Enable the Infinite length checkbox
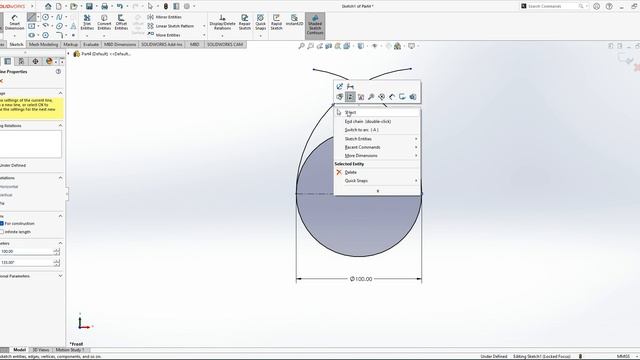640x360 pixels. pos(2,232)
